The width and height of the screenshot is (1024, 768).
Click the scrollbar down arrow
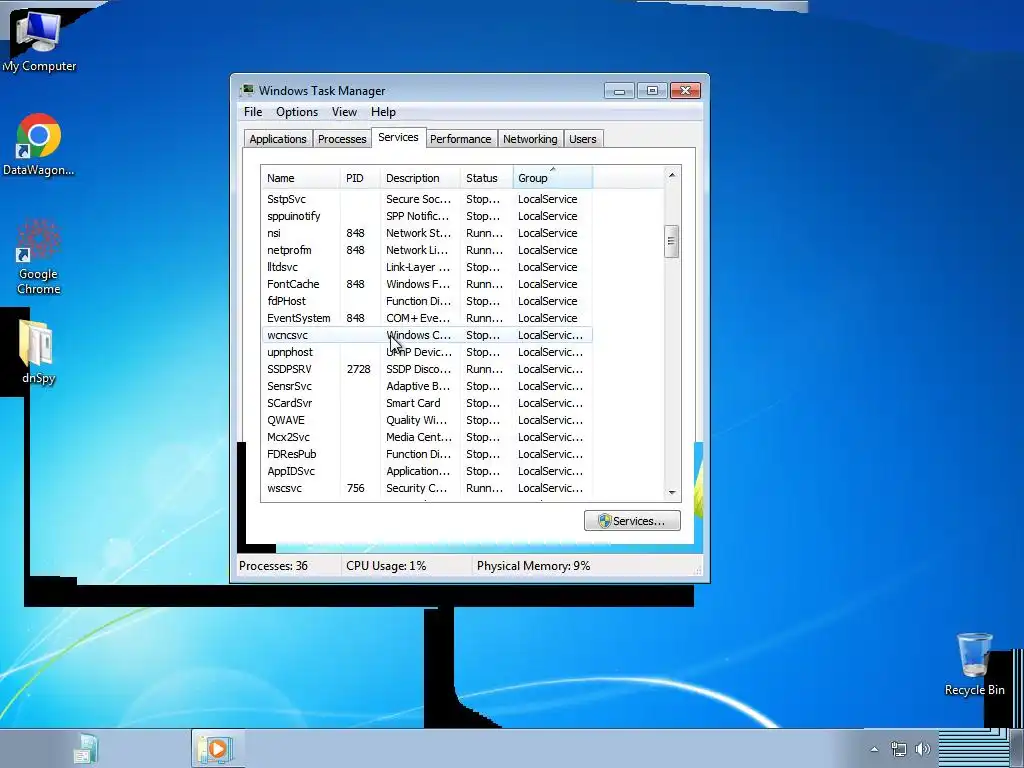click(x=671, y=492)
